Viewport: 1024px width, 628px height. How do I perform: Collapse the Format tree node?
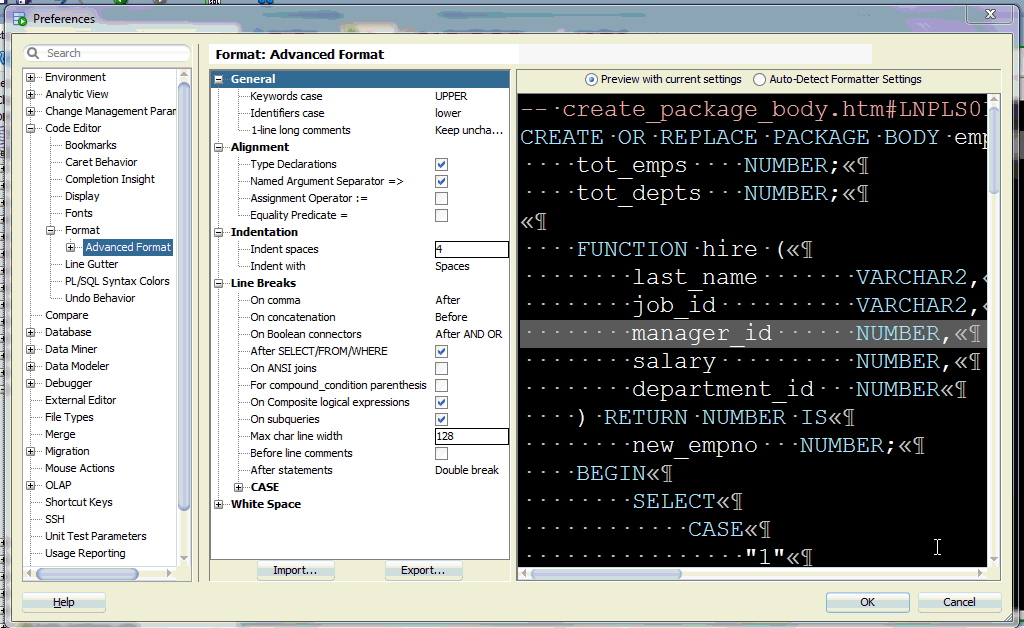click(x=52, y=229)
